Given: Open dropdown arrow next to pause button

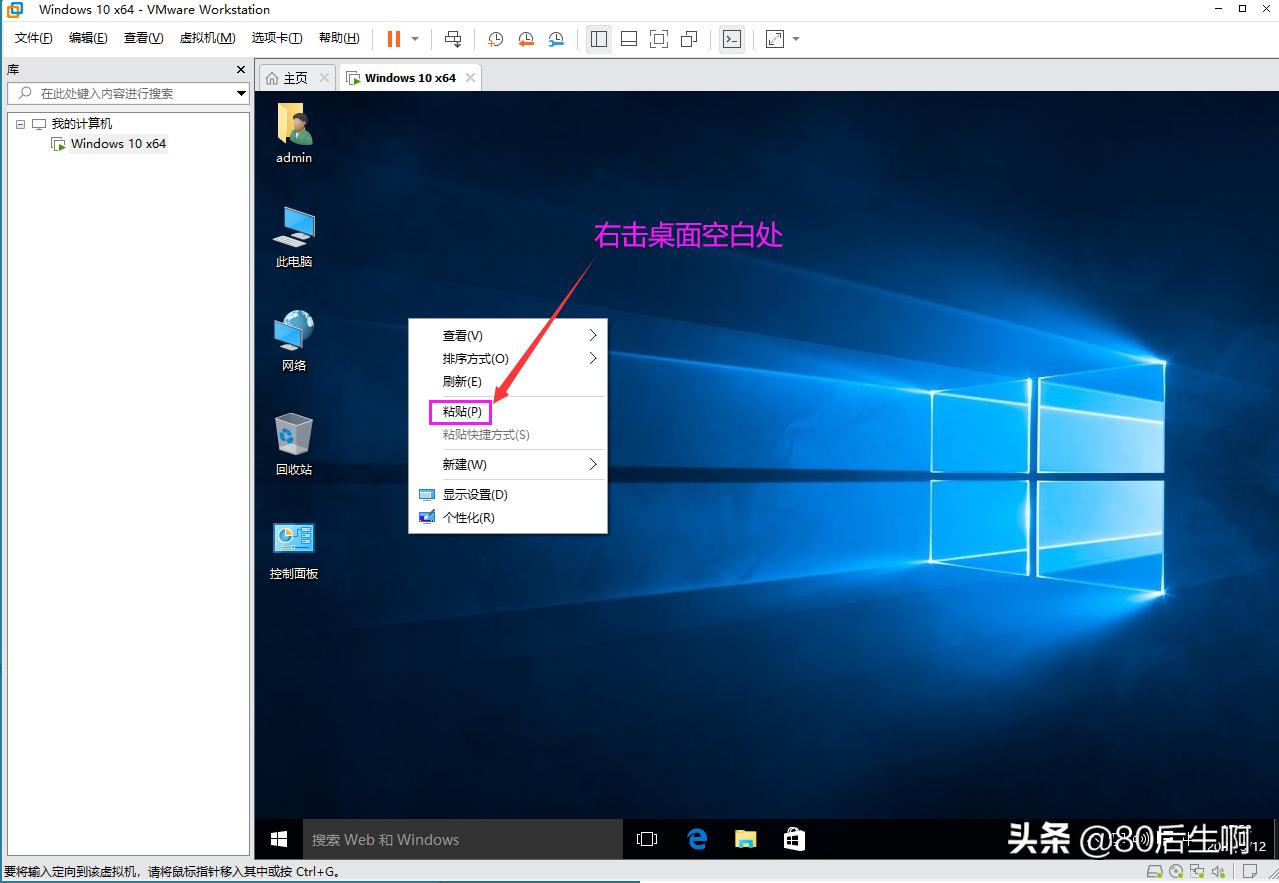Looking at the screenshot, I should point(415,39).
